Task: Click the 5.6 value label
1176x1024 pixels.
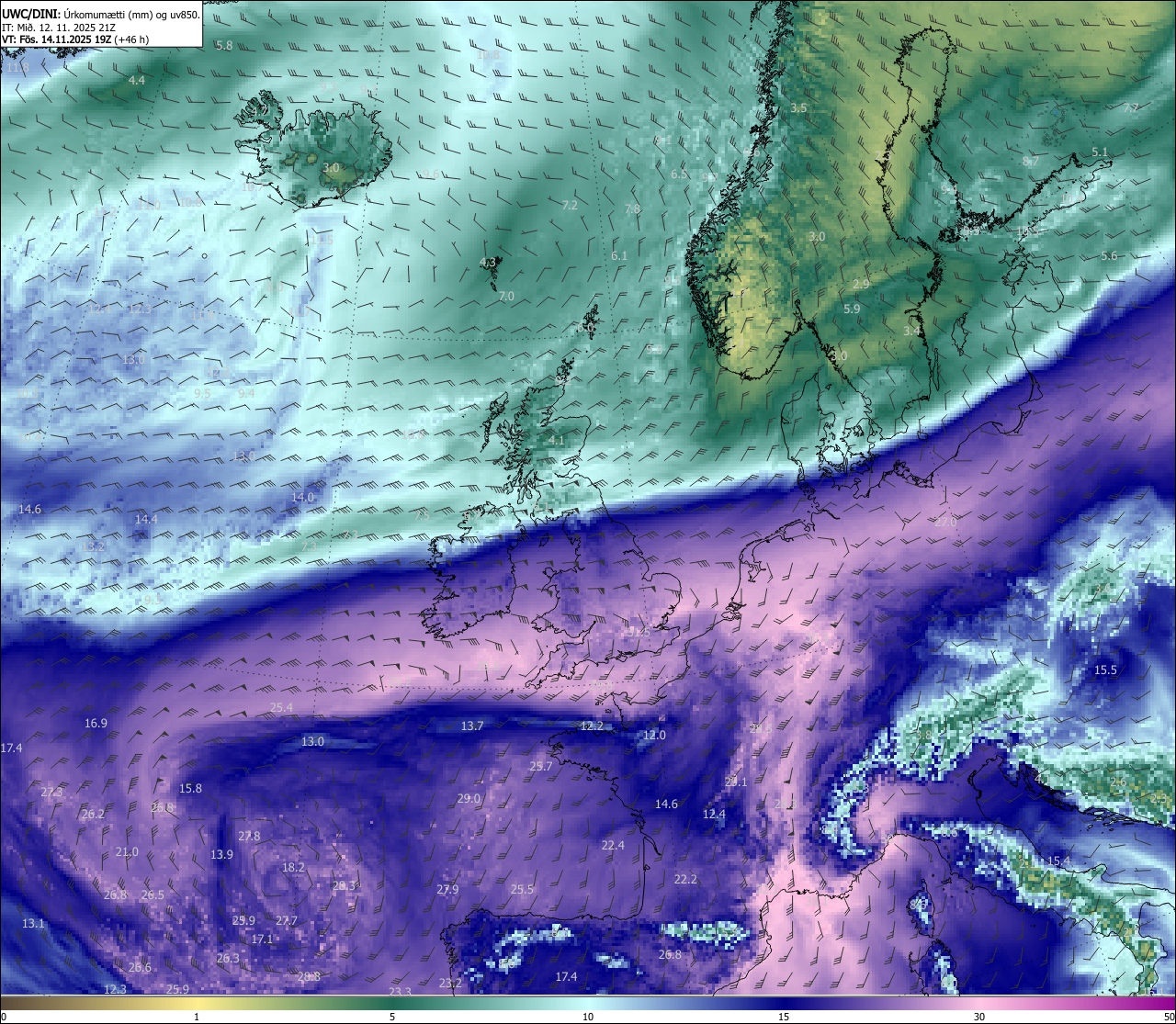Action: point(1109,256)
